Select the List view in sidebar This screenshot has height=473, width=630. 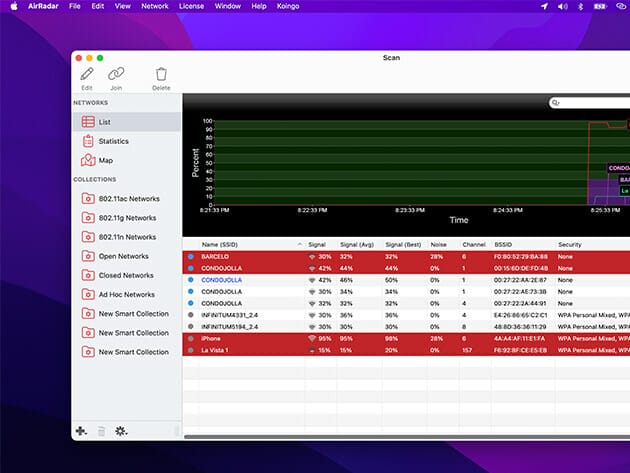coord(104,122)
